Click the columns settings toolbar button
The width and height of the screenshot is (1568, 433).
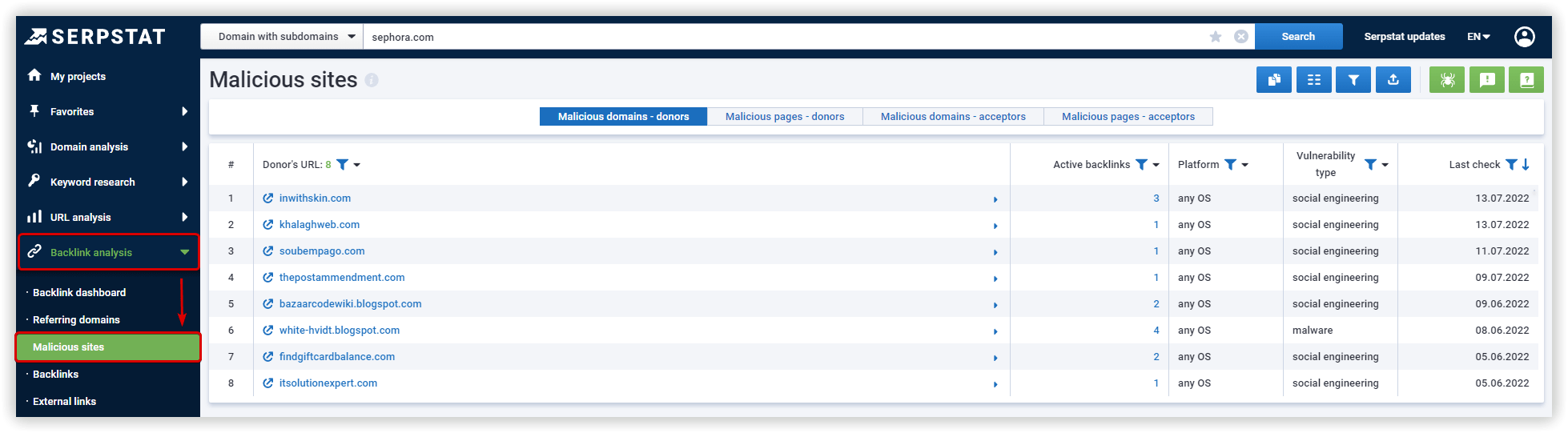point(1314,80)
